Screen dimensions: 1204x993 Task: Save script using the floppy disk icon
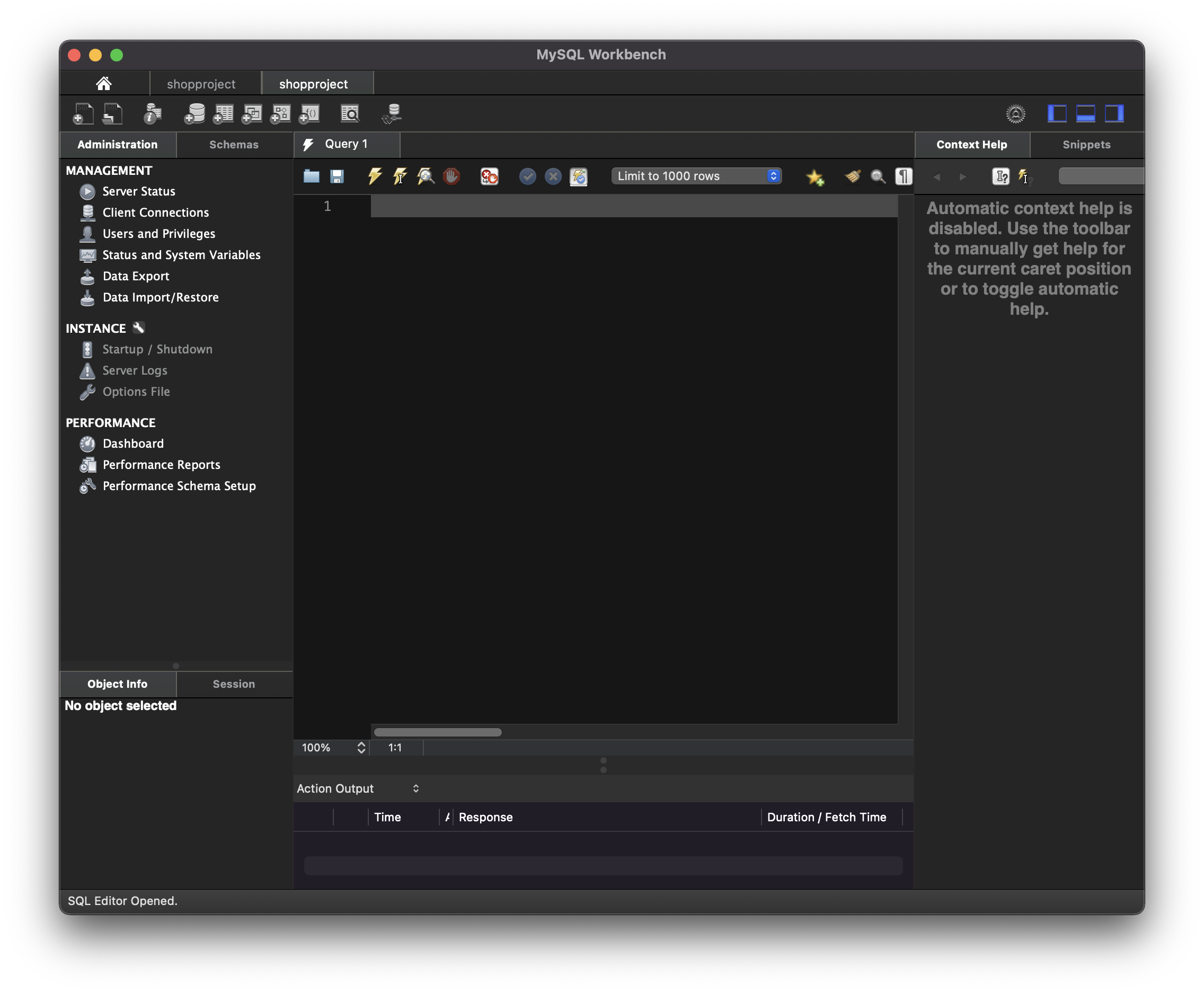tap(337, 176)
